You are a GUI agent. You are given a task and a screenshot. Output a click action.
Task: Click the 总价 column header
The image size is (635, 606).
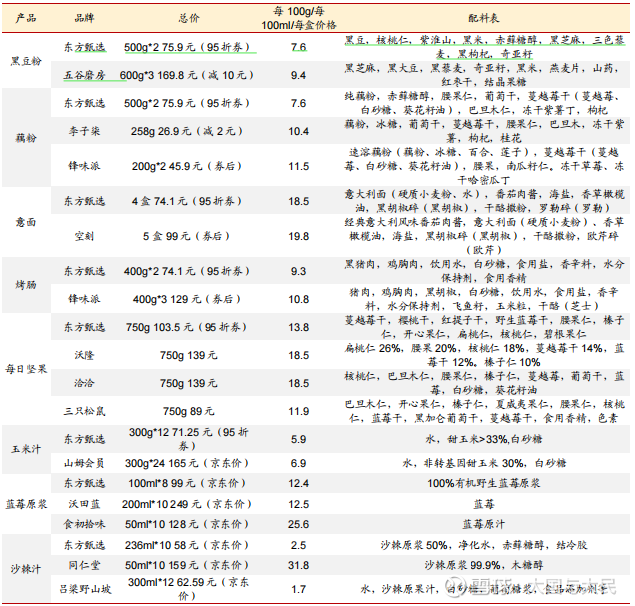coord(189,18)
